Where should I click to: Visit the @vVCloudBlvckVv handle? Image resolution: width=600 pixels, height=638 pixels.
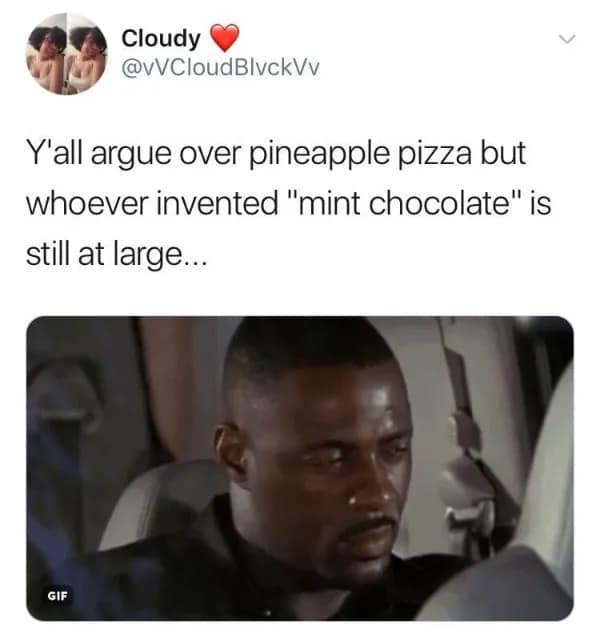coord(220,68)
